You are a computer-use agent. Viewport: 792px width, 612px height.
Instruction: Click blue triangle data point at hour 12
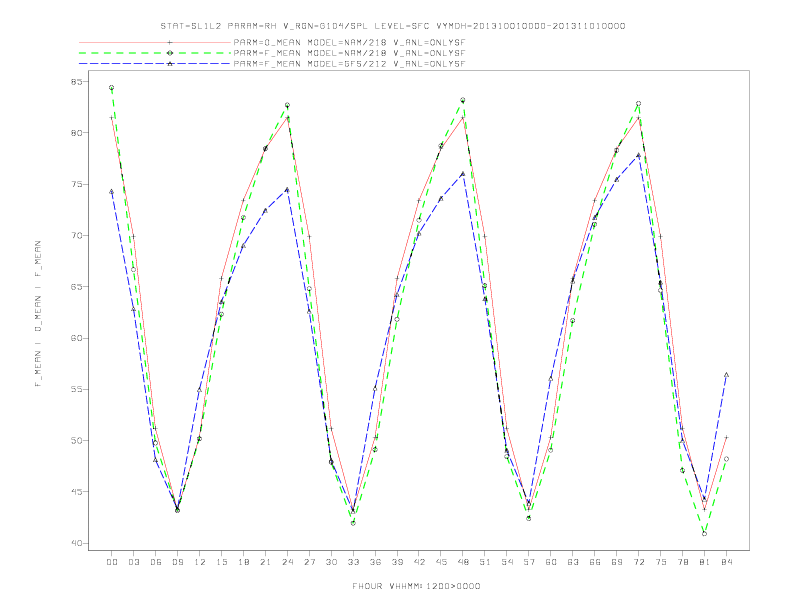(x=200, y=390)
